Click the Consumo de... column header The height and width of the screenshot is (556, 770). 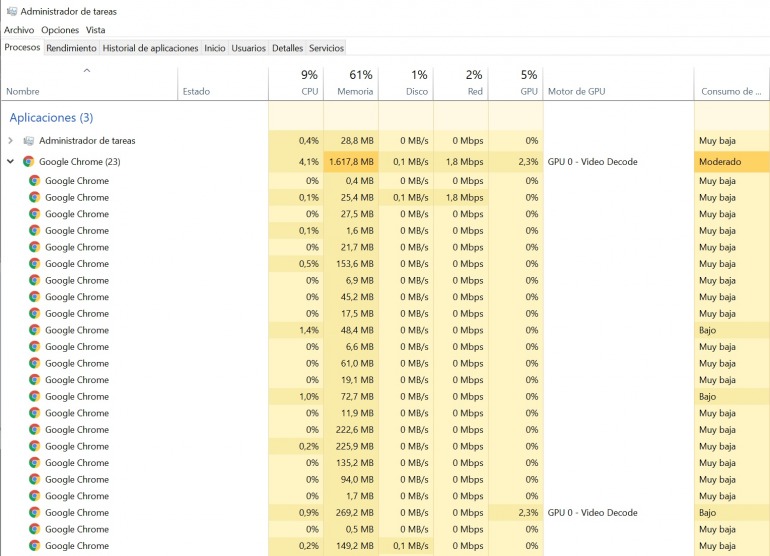tap(732, 83)
